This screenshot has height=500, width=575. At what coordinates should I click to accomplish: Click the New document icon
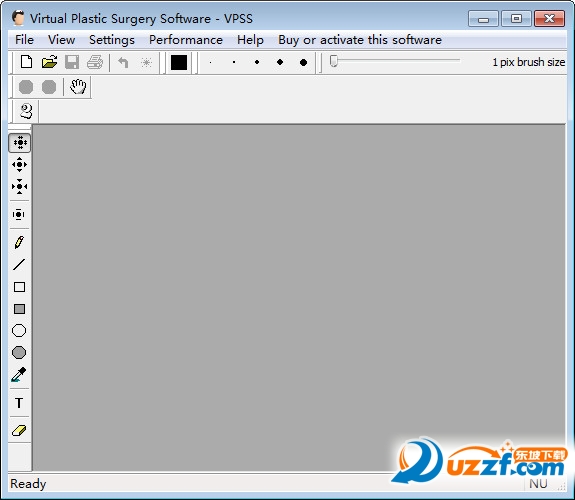26,62
